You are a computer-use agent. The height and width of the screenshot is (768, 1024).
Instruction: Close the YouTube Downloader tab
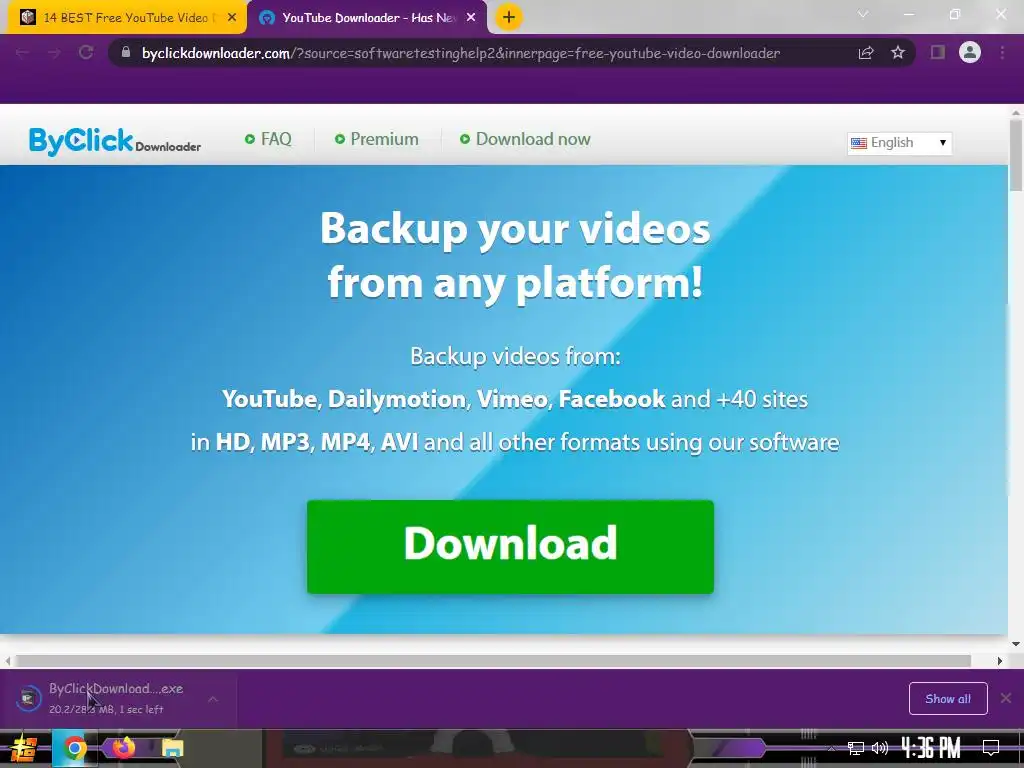click(471, 18)
